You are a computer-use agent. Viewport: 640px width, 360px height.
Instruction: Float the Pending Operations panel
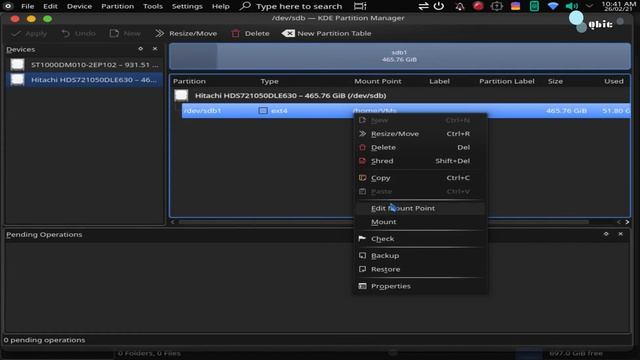click(x=606, y=234)
